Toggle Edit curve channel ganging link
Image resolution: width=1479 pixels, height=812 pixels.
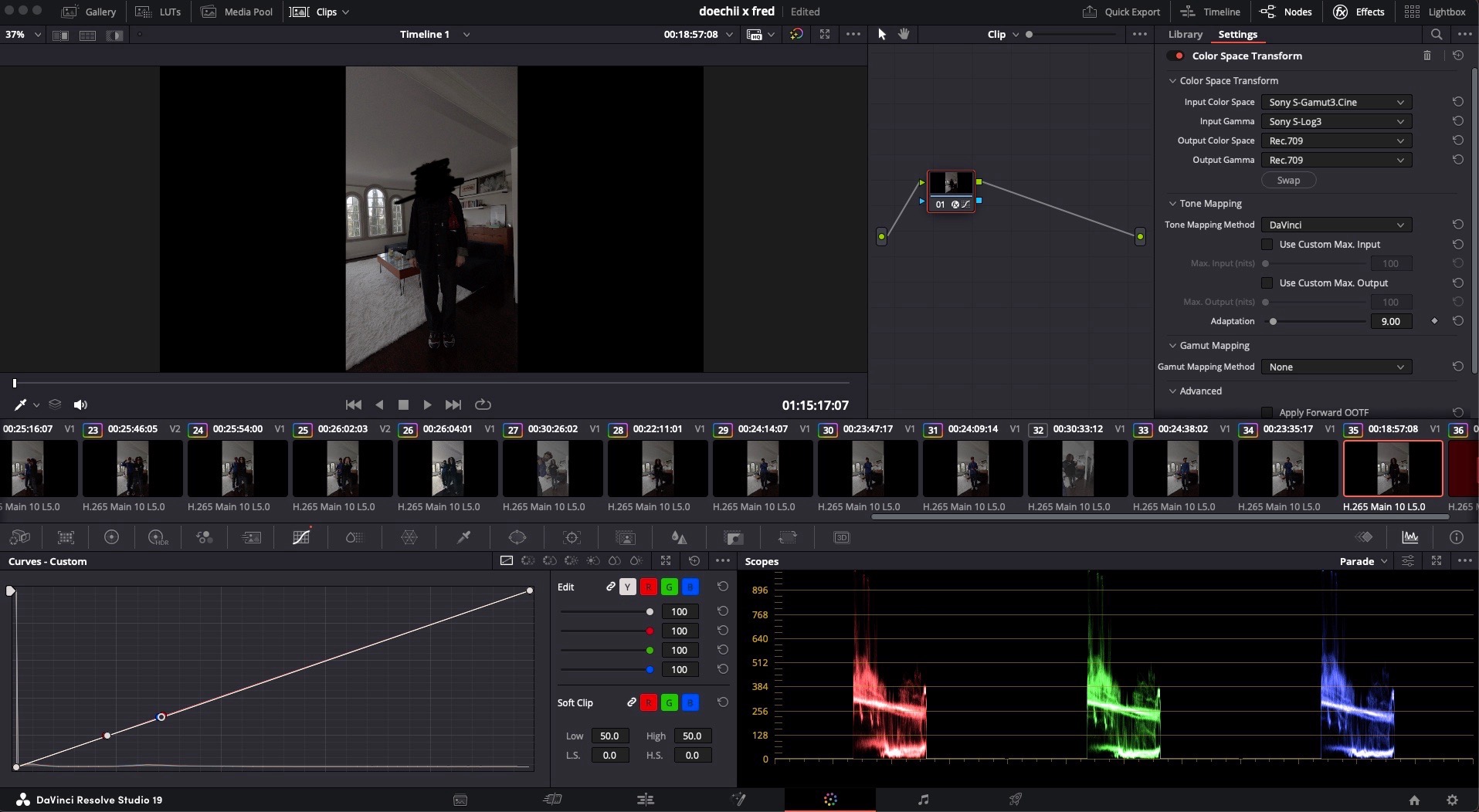pyautogui.click(x=610, y=587)
